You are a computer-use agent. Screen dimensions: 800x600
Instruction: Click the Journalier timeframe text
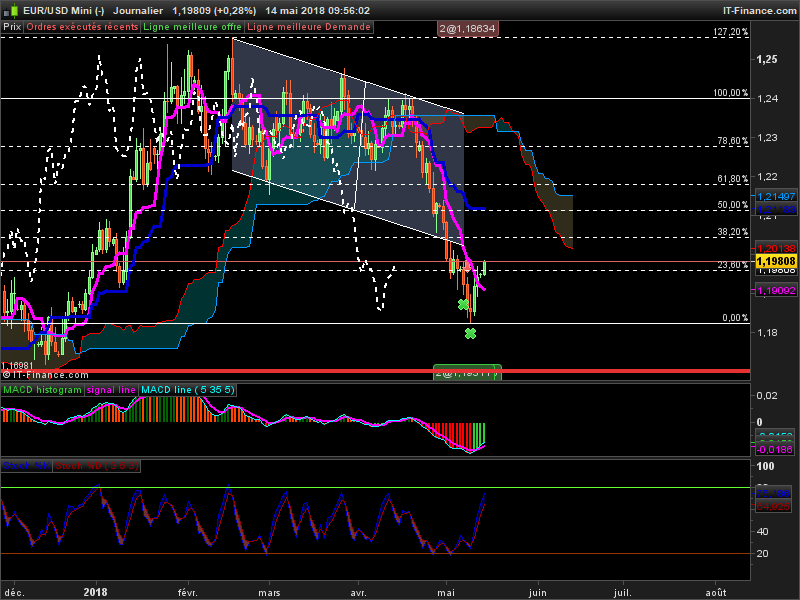tap(138, 10)
